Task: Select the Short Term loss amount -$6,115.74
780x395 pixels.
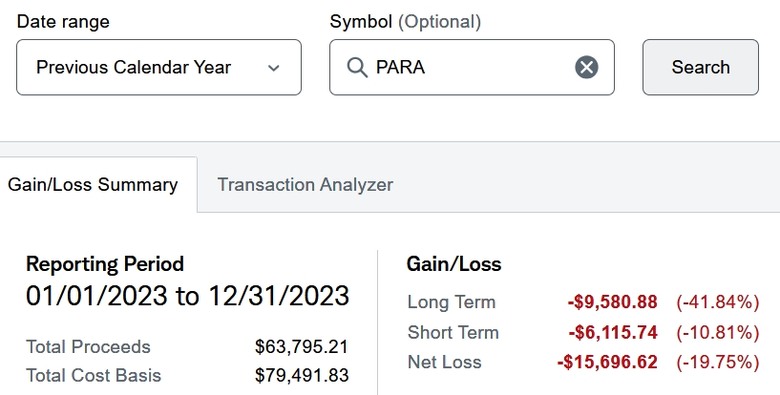Action: point(613,332)
